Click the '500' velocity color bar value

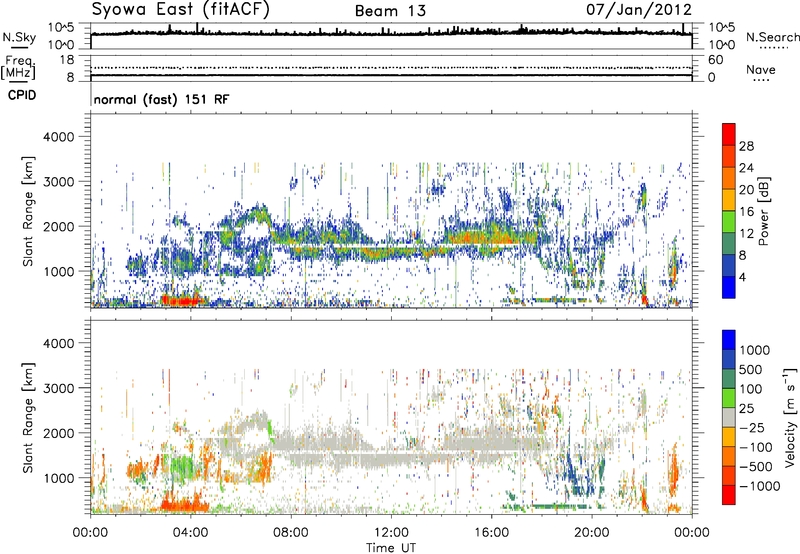tap(751, 370)
